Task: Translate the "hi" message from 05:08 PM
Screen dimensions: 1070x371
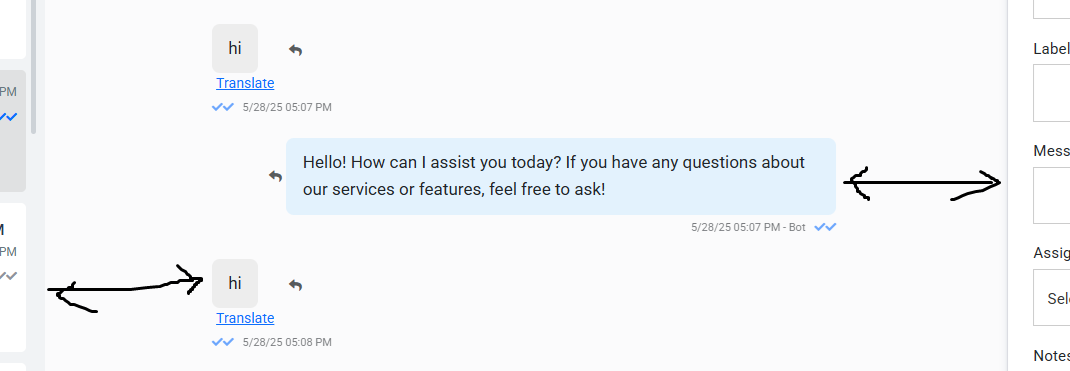Action: 245,318
